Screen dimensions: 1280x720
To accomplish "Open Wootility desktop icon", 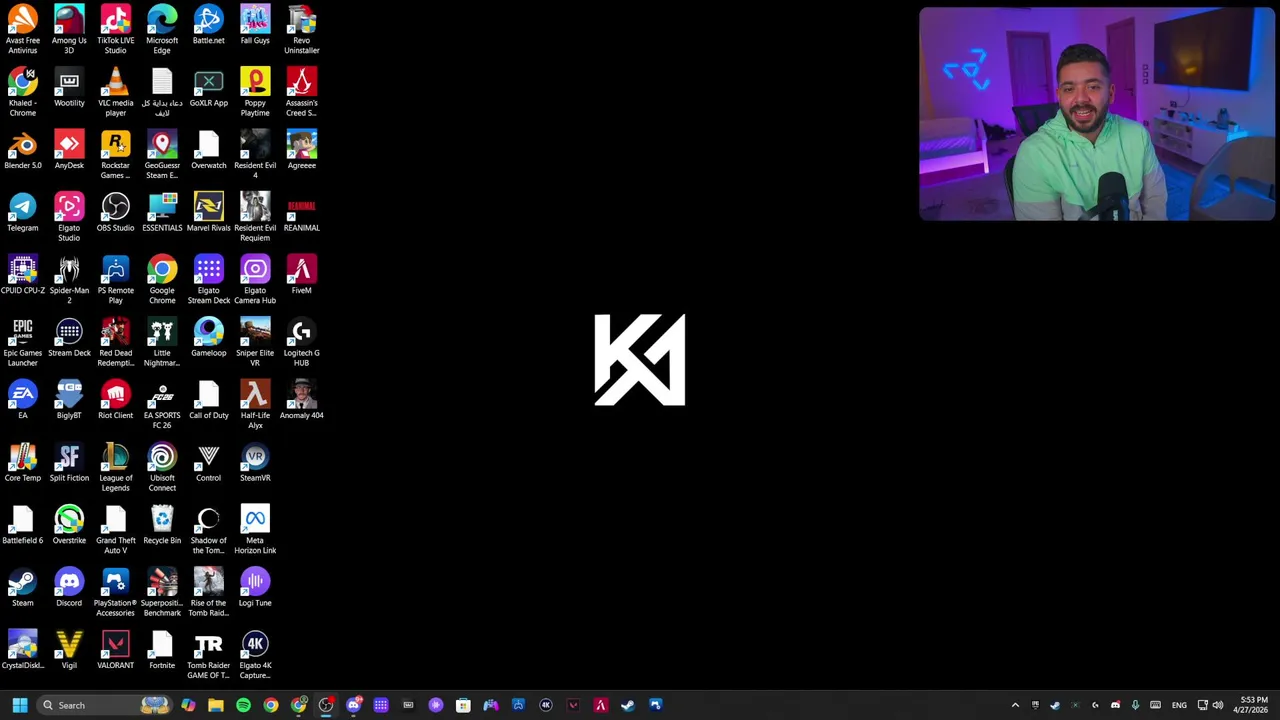I will [x=69, y=88].
